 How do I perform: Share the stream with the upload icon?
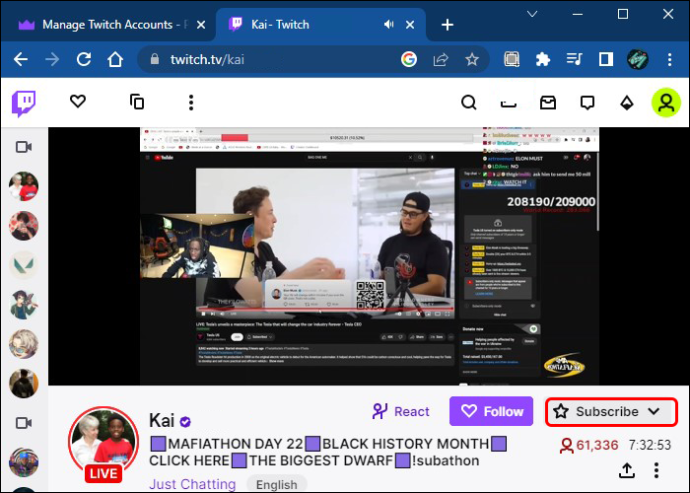[627, 470]
